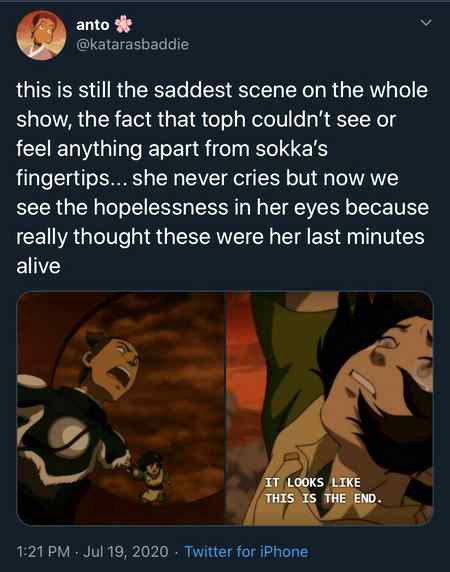Visit the @katarasbaddie handle link
The width and height of the screenshot is (450, 572).
(133, 45)
